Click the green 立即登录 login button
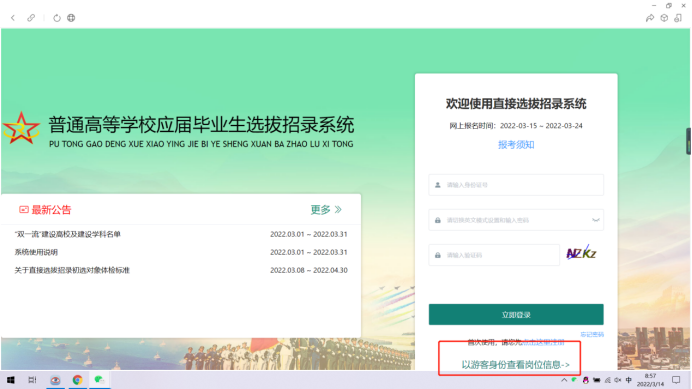The image size is (692, 389). pos(516,314)
